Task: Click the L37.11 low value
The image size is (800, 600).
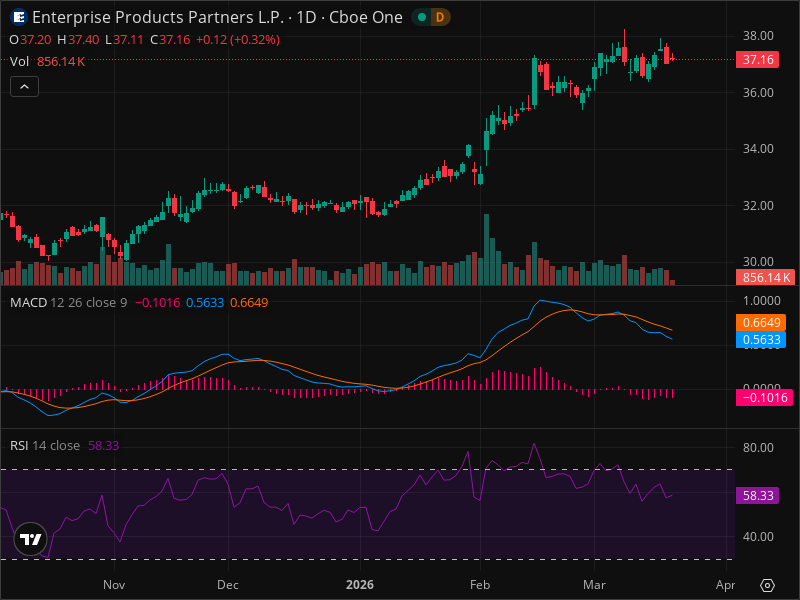Action: click(x=124, y=40)
